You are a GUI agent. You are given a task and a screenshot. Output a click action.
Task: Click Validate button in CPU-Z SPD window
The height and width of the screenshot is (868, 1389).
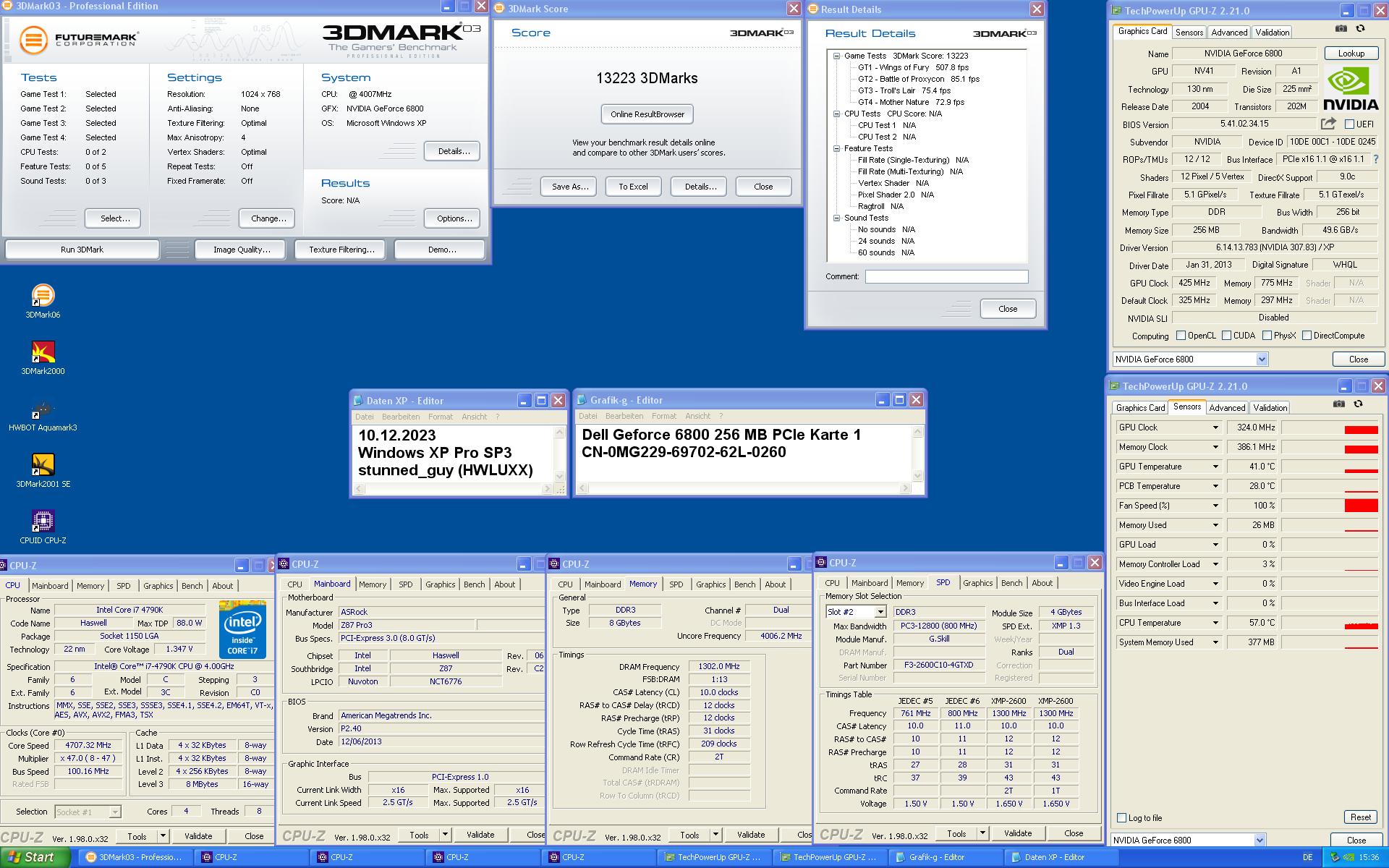click(1017, 833)
